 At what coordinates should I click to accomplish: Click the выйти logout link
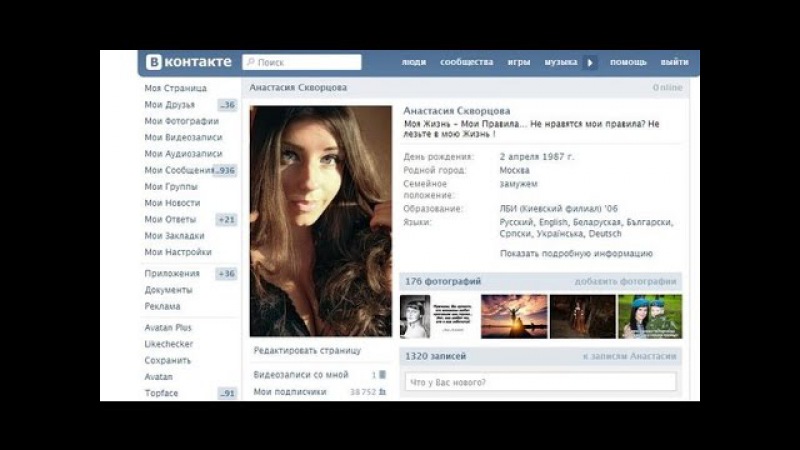[x=674, y=62]
